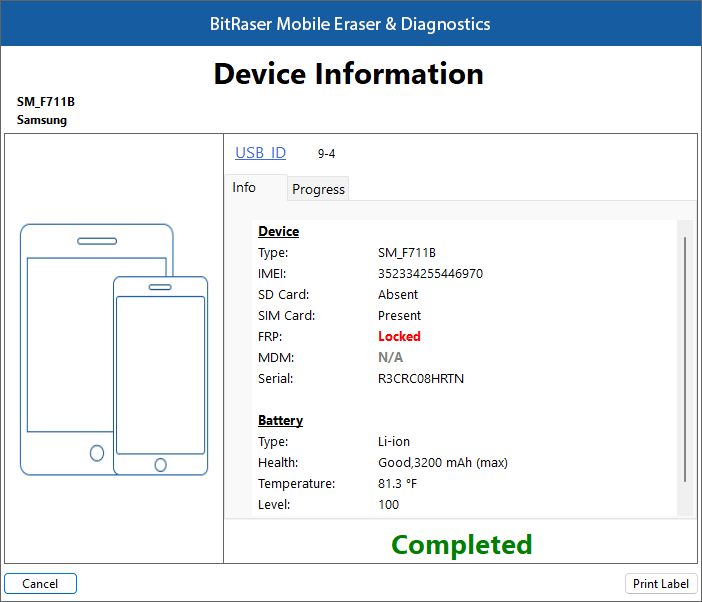
Task: Switch to the Progress tab
Action: coord(318,189)
